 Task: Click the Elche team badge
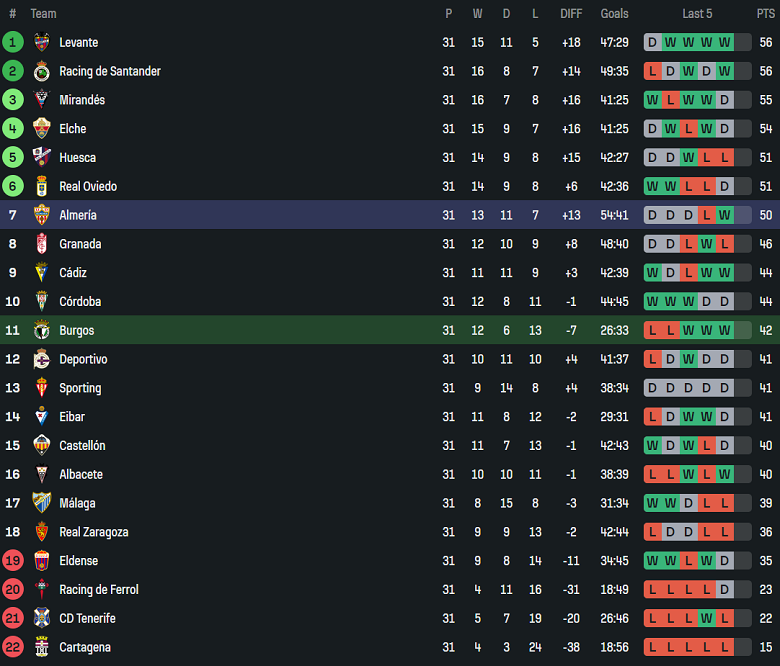(x=42, y=129)
